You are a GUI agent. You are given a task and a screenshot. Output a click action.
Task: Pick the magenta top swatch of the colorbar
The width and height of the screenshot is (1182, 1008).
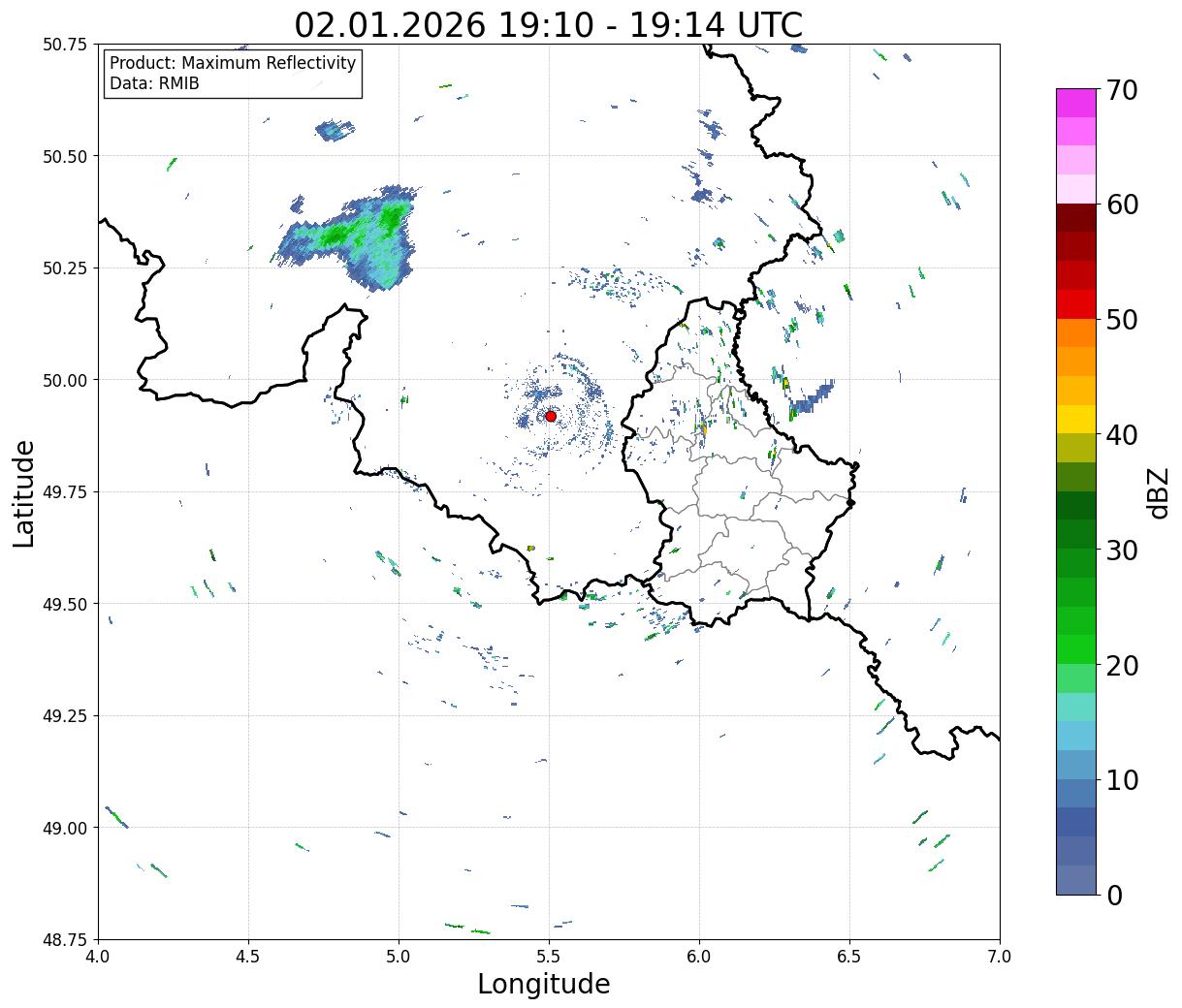pos(1076,103)
